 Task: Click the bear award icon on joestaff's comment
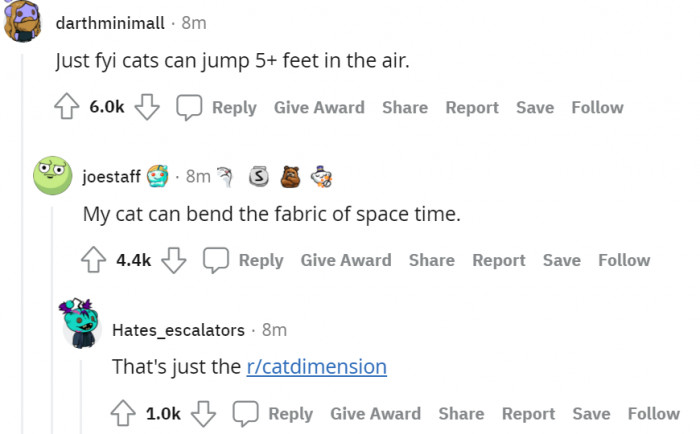pyautogui.click(x=289, y=177)
